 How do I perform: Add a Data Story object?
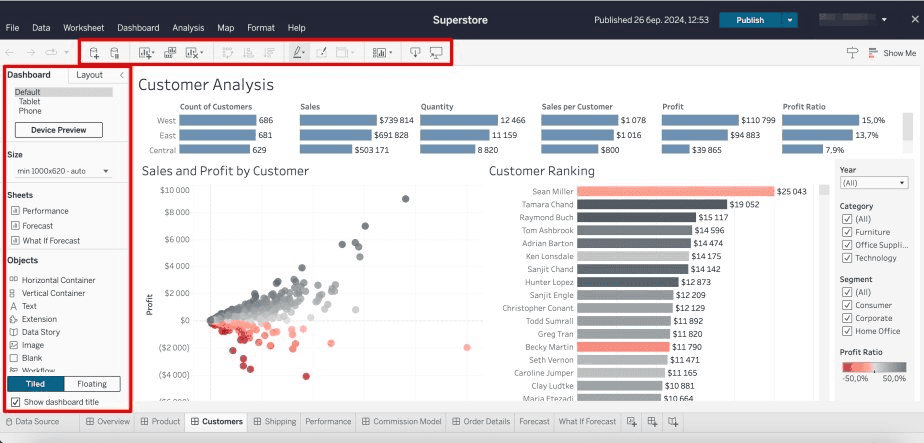point(35,332)
